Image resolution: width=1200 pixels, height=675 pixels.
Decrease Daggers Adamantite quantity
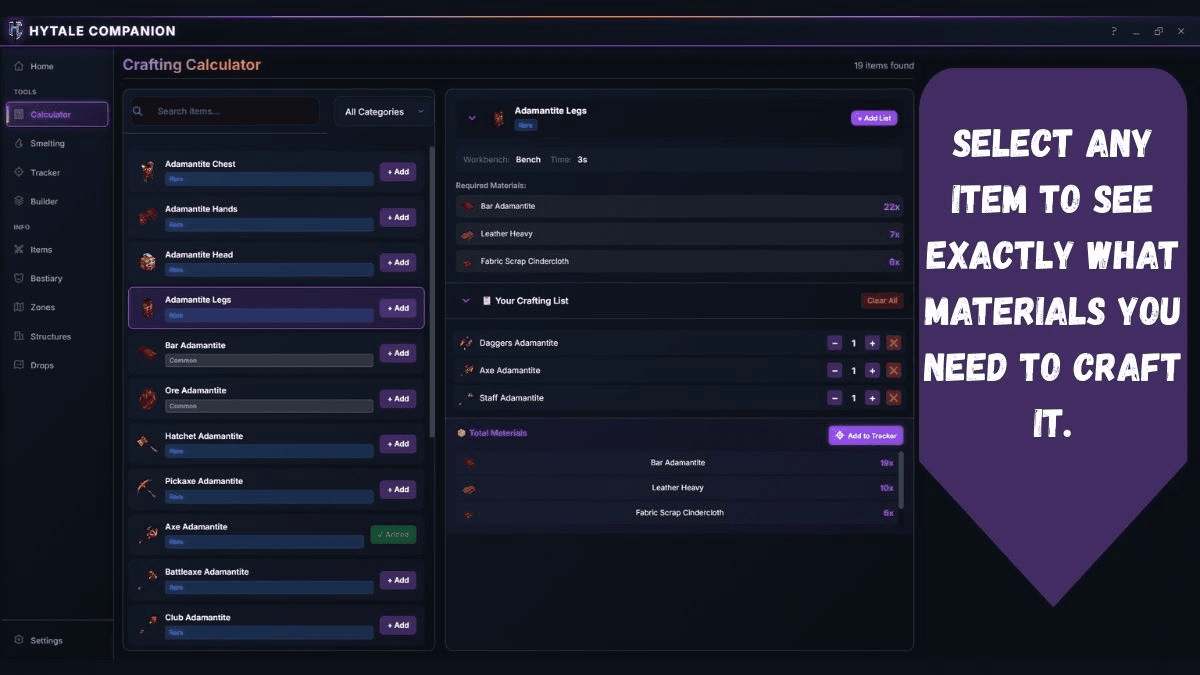coord(835,343)
